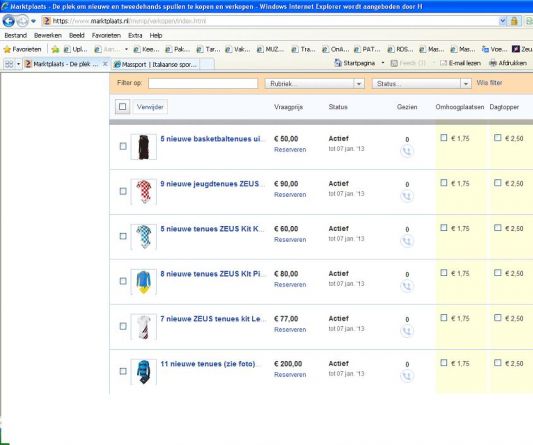Click the Wis filter link
This screenshot has width=533, height=445.
pyautogui.click(x=489, y=83)
